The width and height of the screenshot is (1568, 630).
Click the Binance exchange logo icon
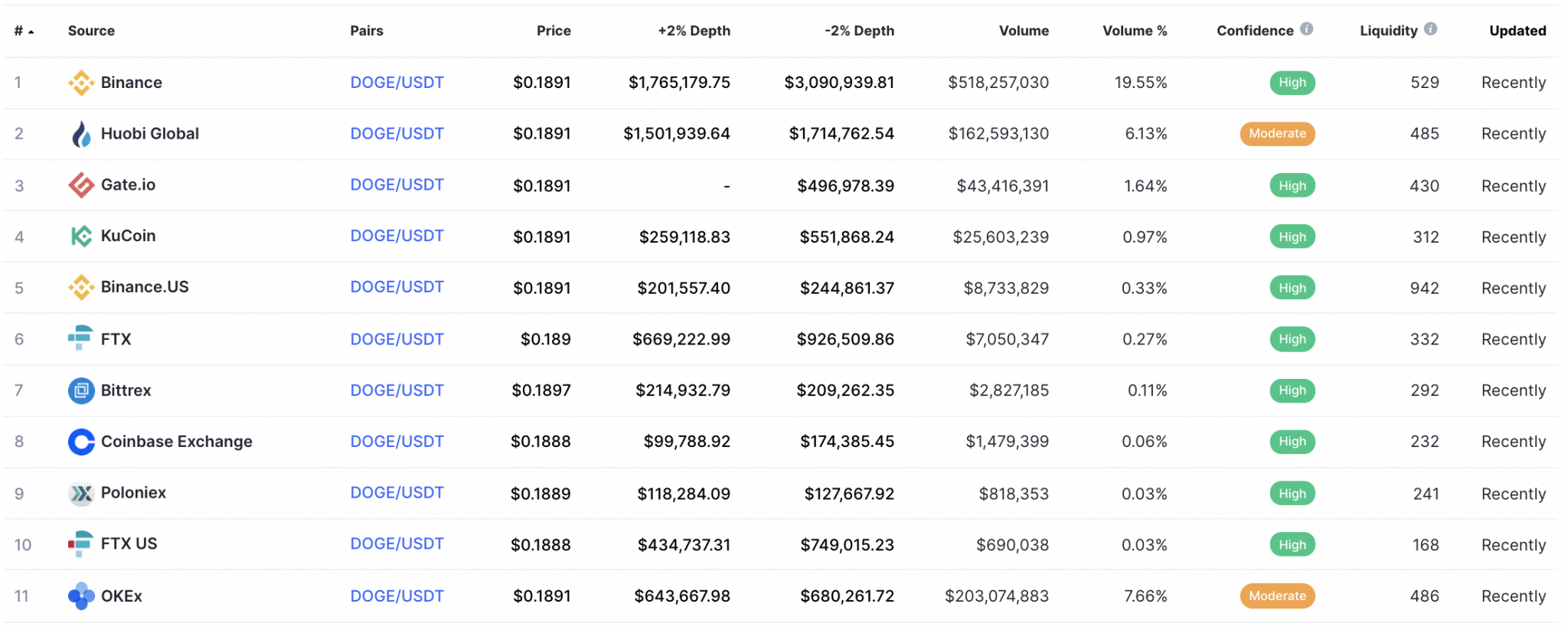click(x=81, y=83)
